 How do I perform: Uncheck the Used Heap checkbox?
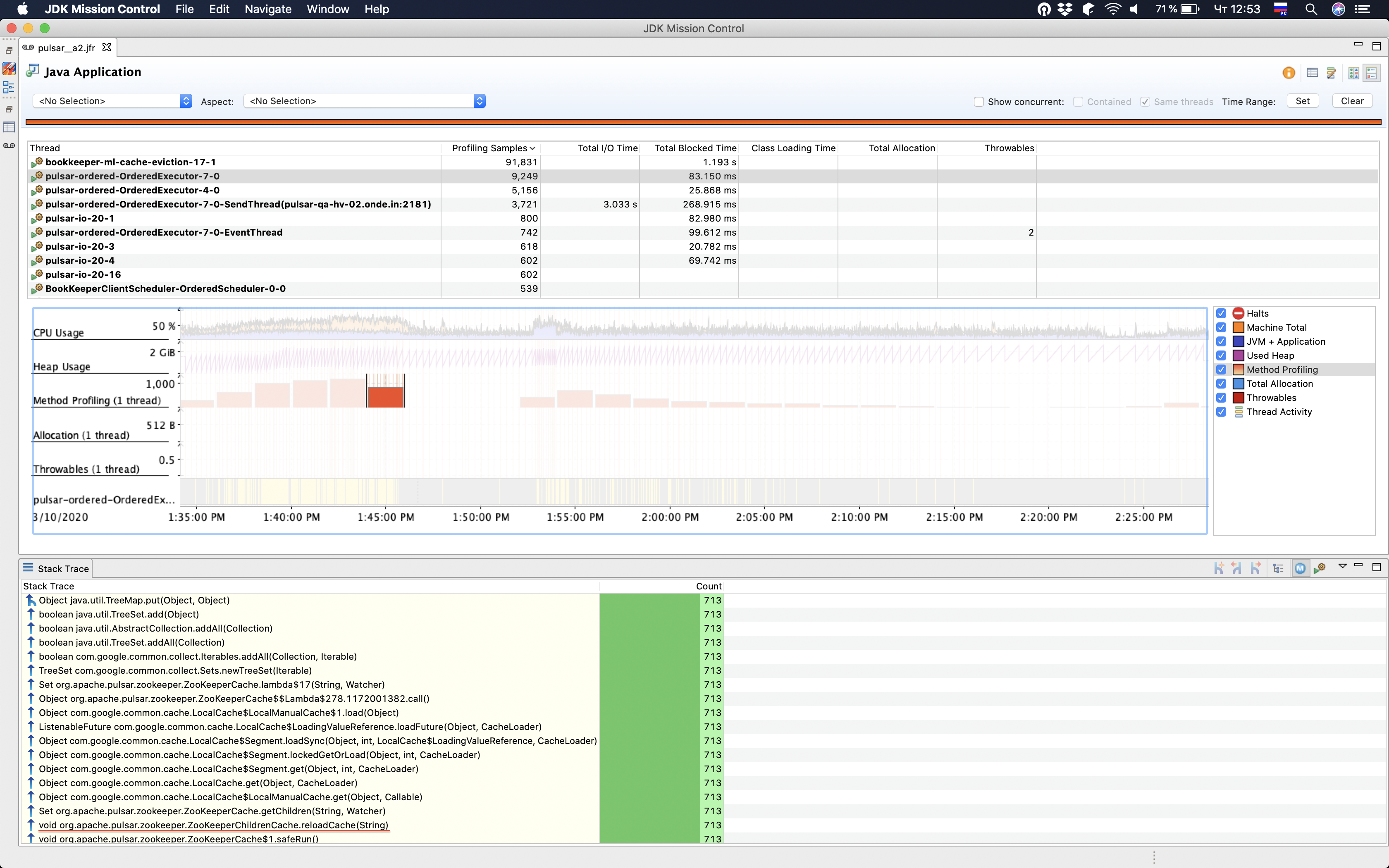click(x=1221, y=355)
